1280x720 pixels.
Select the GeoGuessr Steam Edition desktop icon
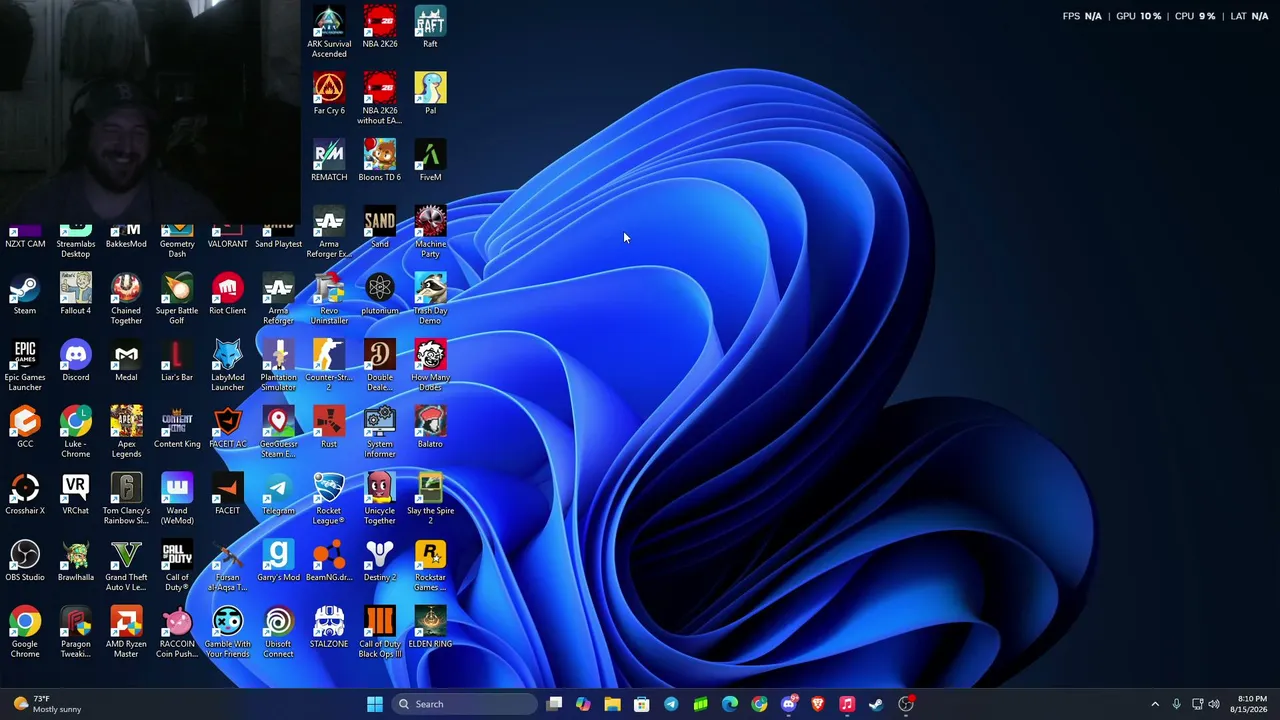[278, 432]
